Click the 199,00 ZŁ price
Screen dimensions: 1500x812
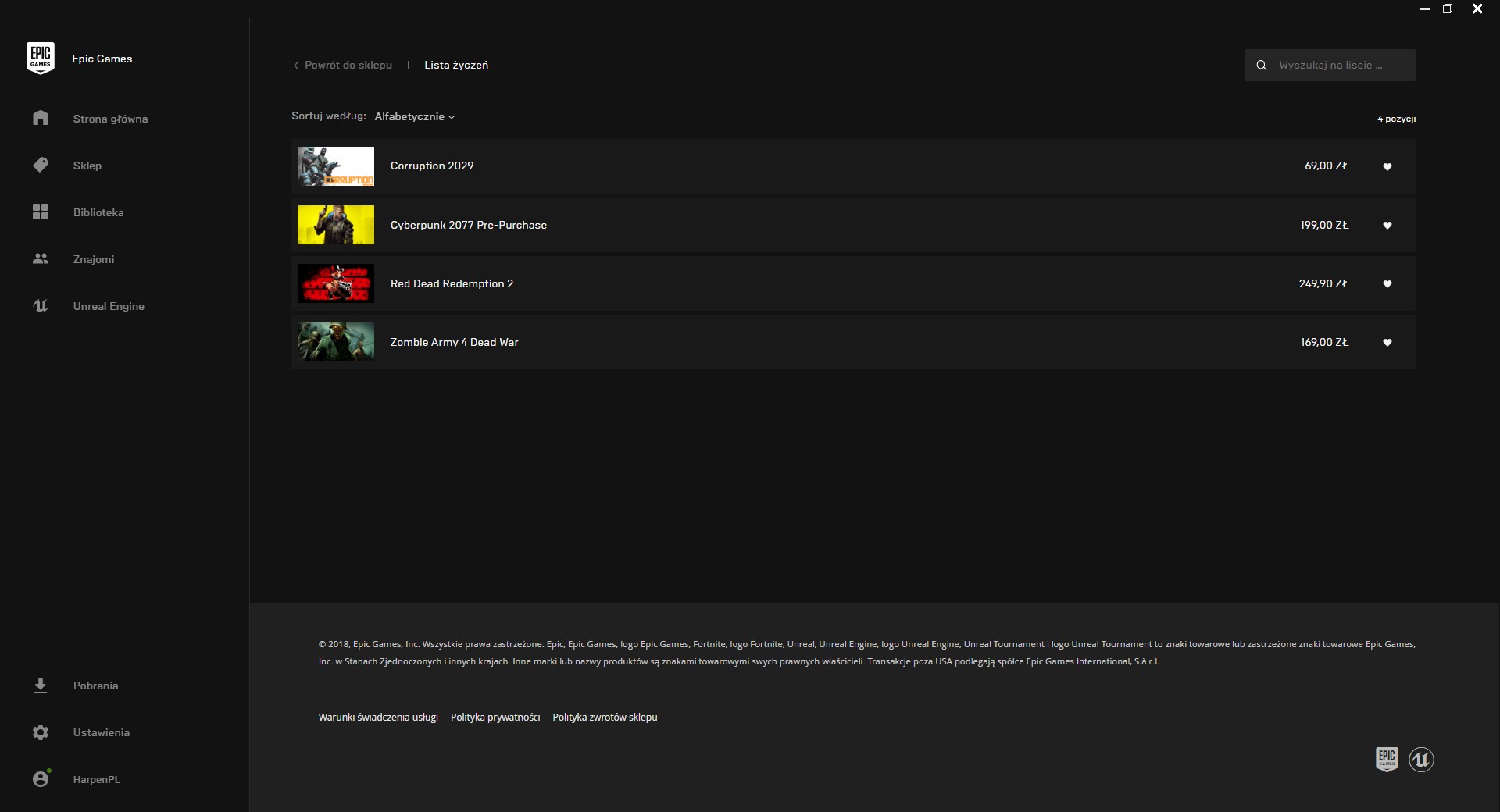[1324, 225]
